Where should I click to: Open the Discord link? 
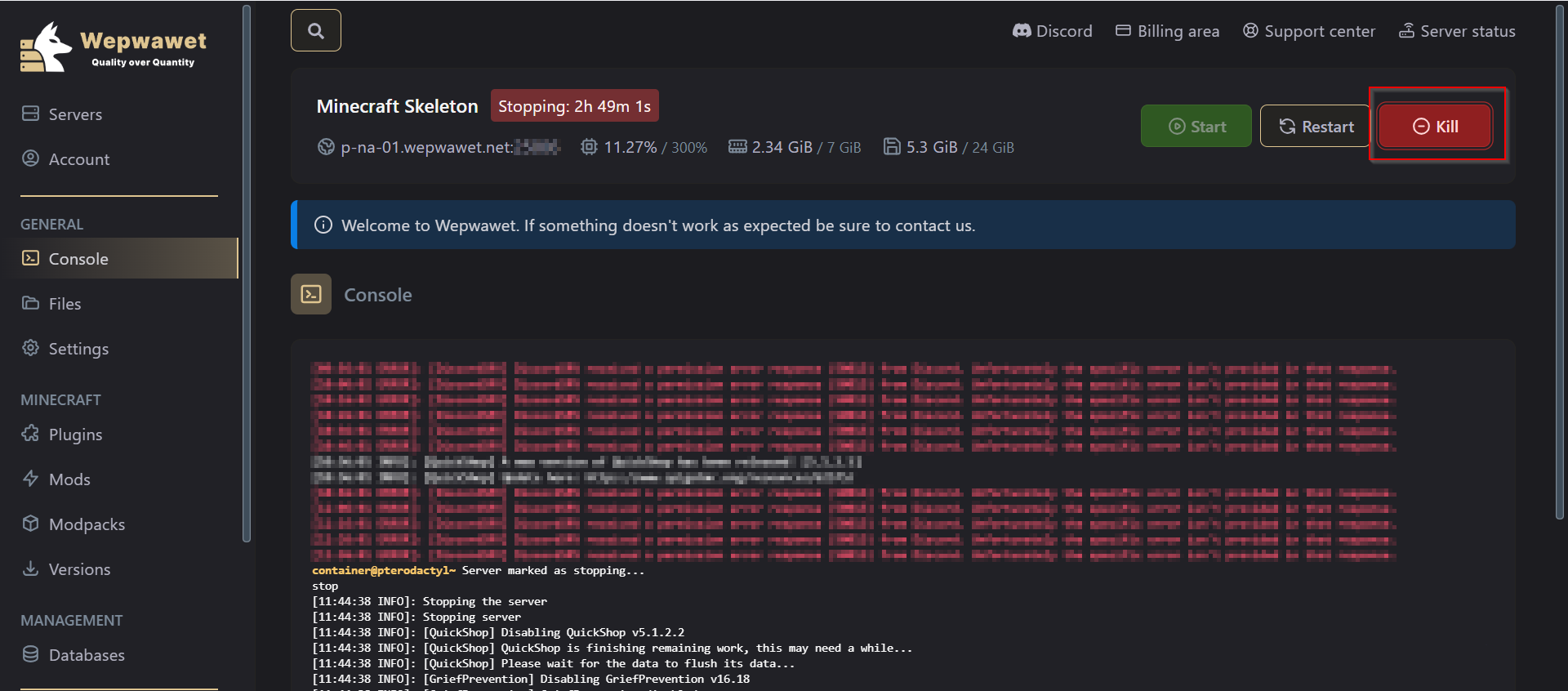(x=1052, y=31)
